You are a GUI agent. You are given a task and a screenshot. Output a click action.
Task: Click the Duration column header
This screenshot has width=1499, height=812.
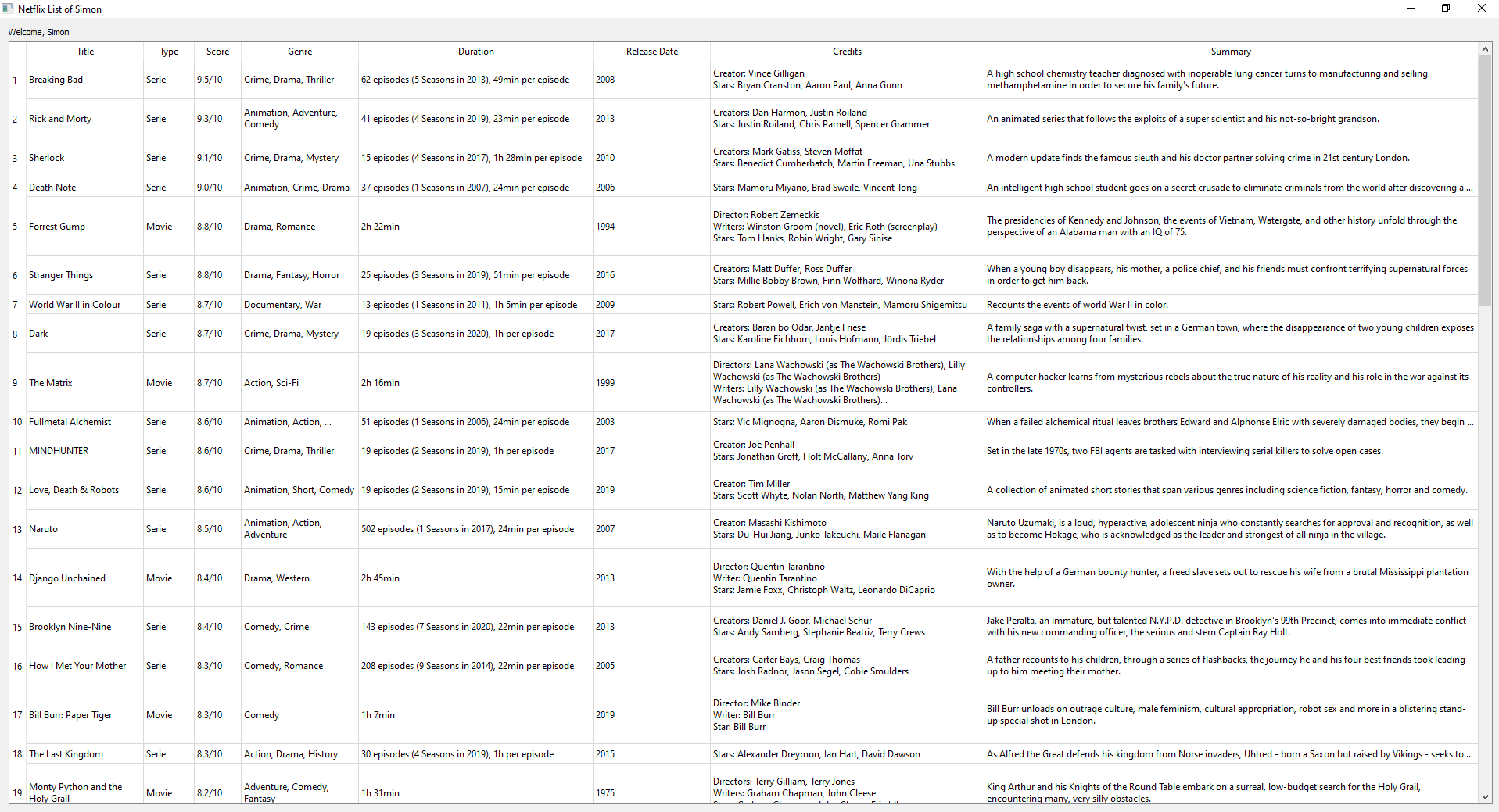475,51
